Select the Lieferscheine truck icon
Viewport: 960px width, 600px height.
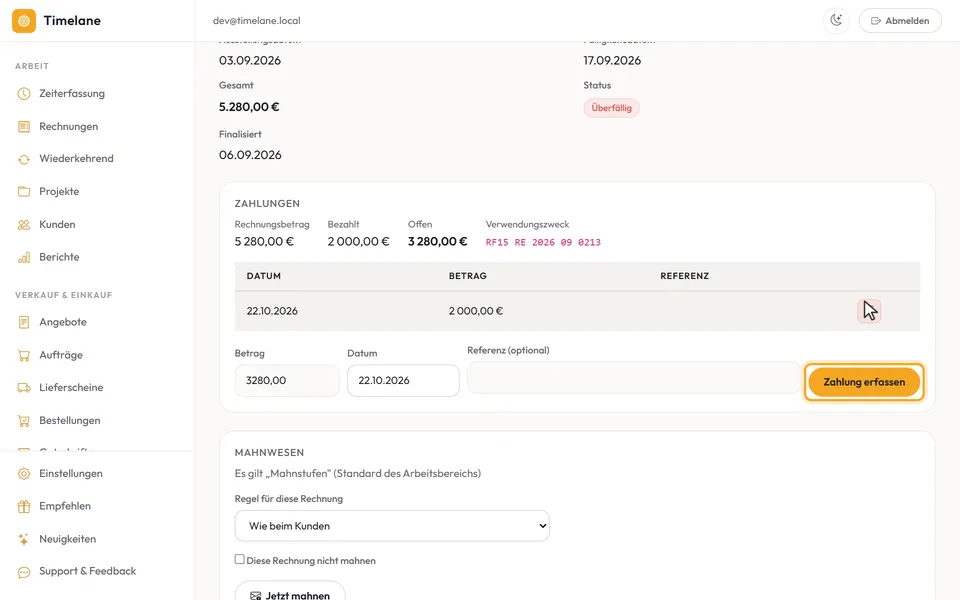point(24,388)
